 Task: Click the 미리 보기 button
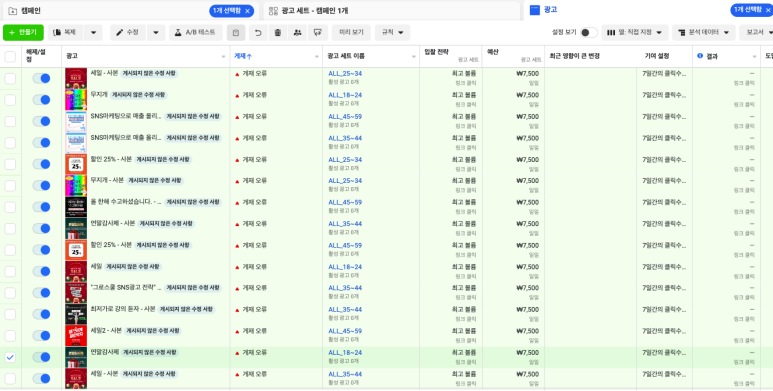tap(351, 33)
